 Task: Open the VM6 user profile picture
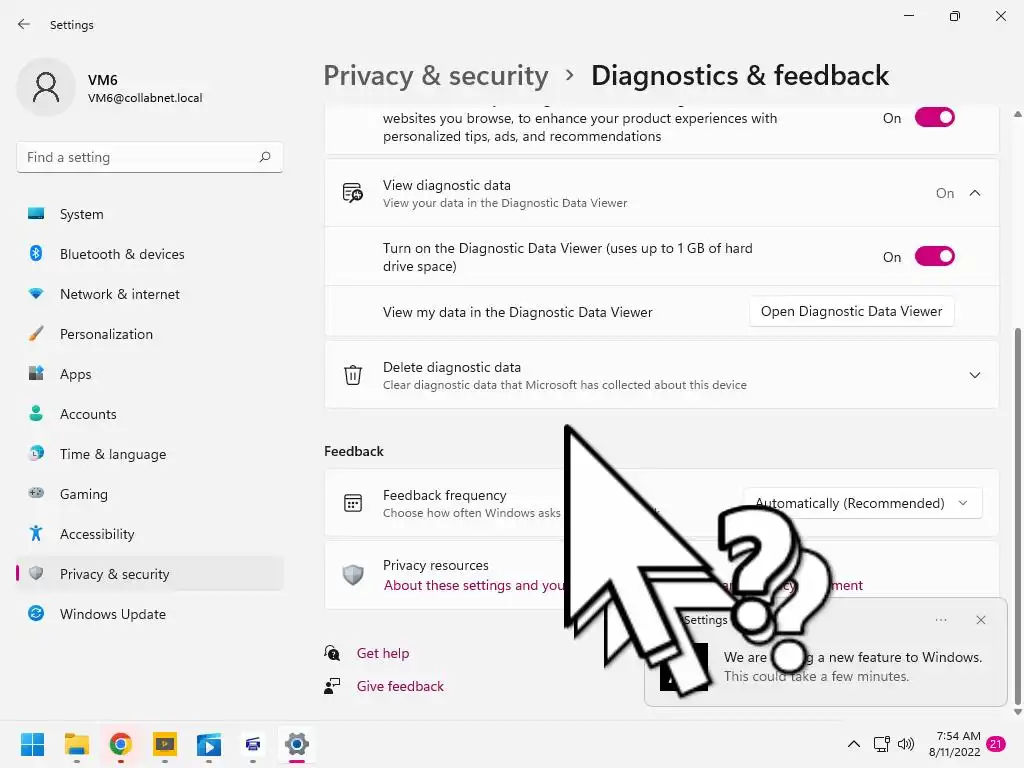(46, 88)
